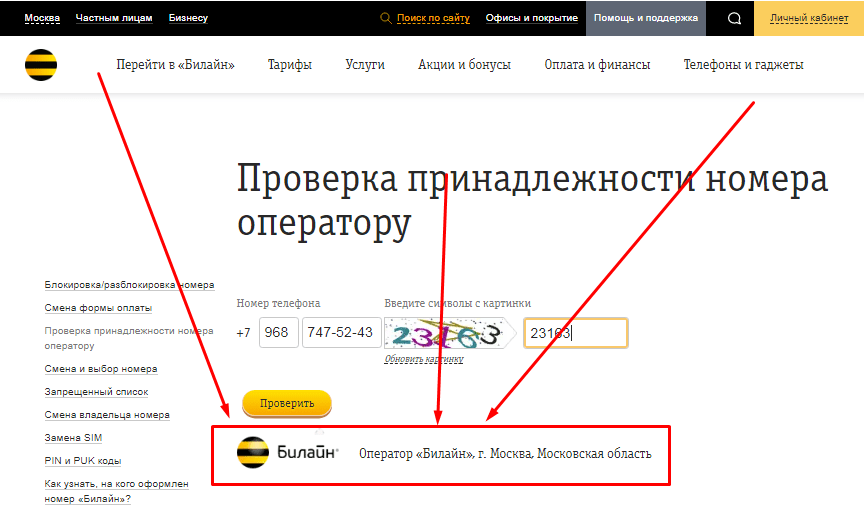Screen dimensions: 864x529
Task: Click the yellow Проверить button
Action: coord(287,403)
